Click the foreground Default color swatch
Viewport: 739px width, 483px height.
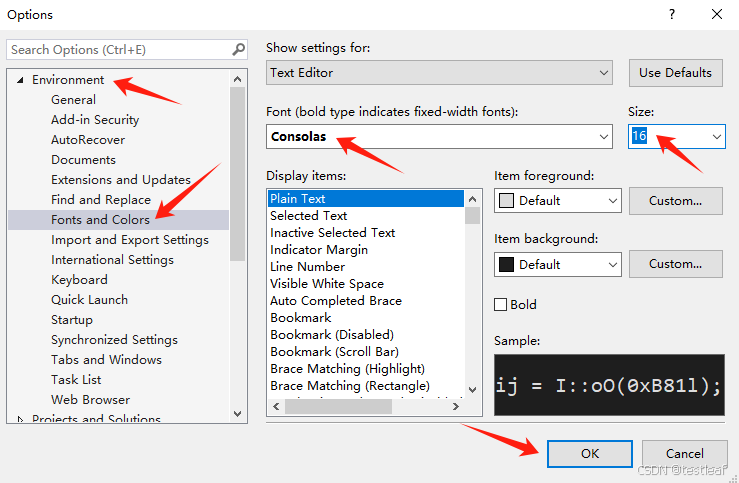(506, 200)
